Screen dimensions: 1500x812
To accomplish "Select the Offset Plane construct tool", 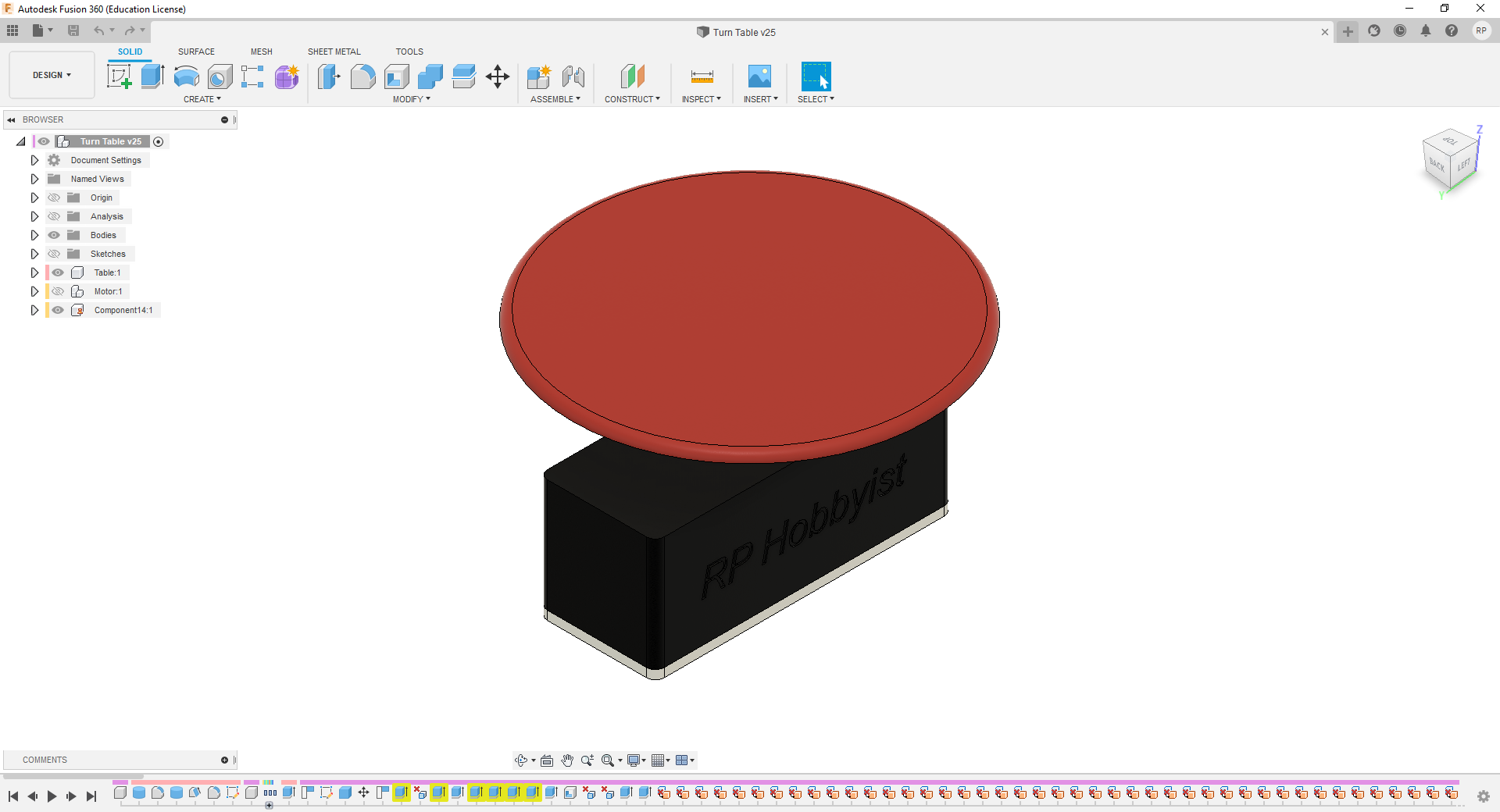I will pyautogui.click(x=633, y=77).
